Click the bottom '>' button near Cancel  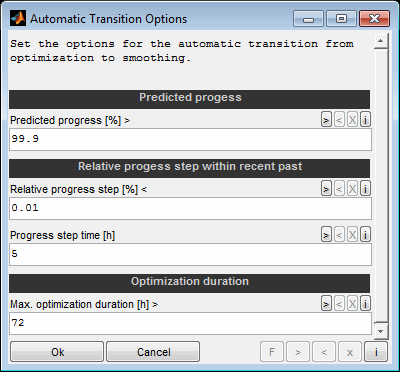[x=298, y=352]
